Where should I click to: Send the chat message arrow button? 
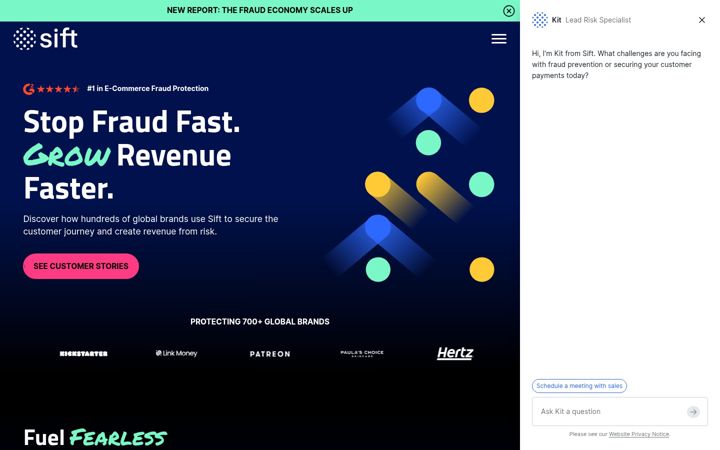[x=693, y=411]
